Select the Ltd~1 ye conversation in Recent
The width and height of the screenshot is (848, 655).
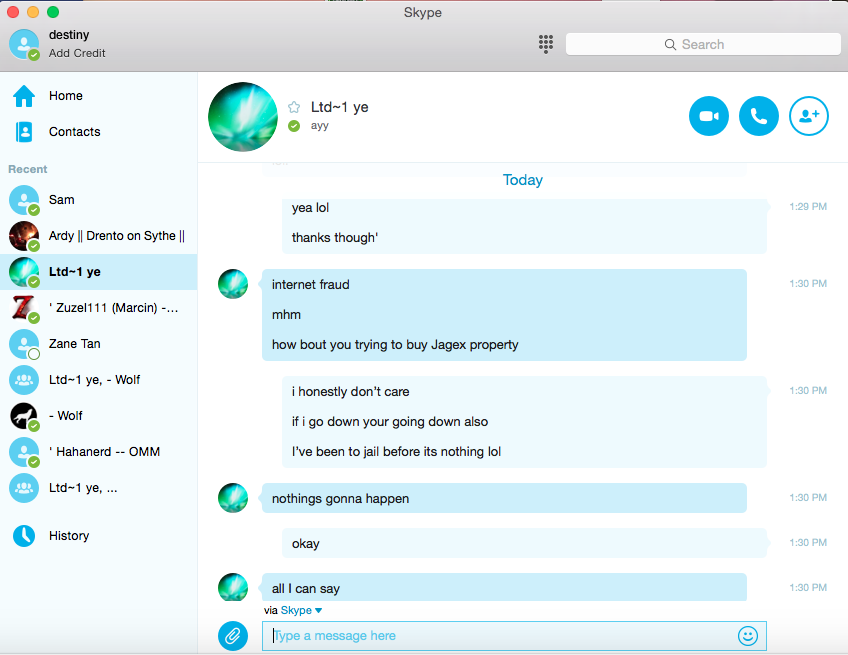pyautogui.click(x=98, y=272)
